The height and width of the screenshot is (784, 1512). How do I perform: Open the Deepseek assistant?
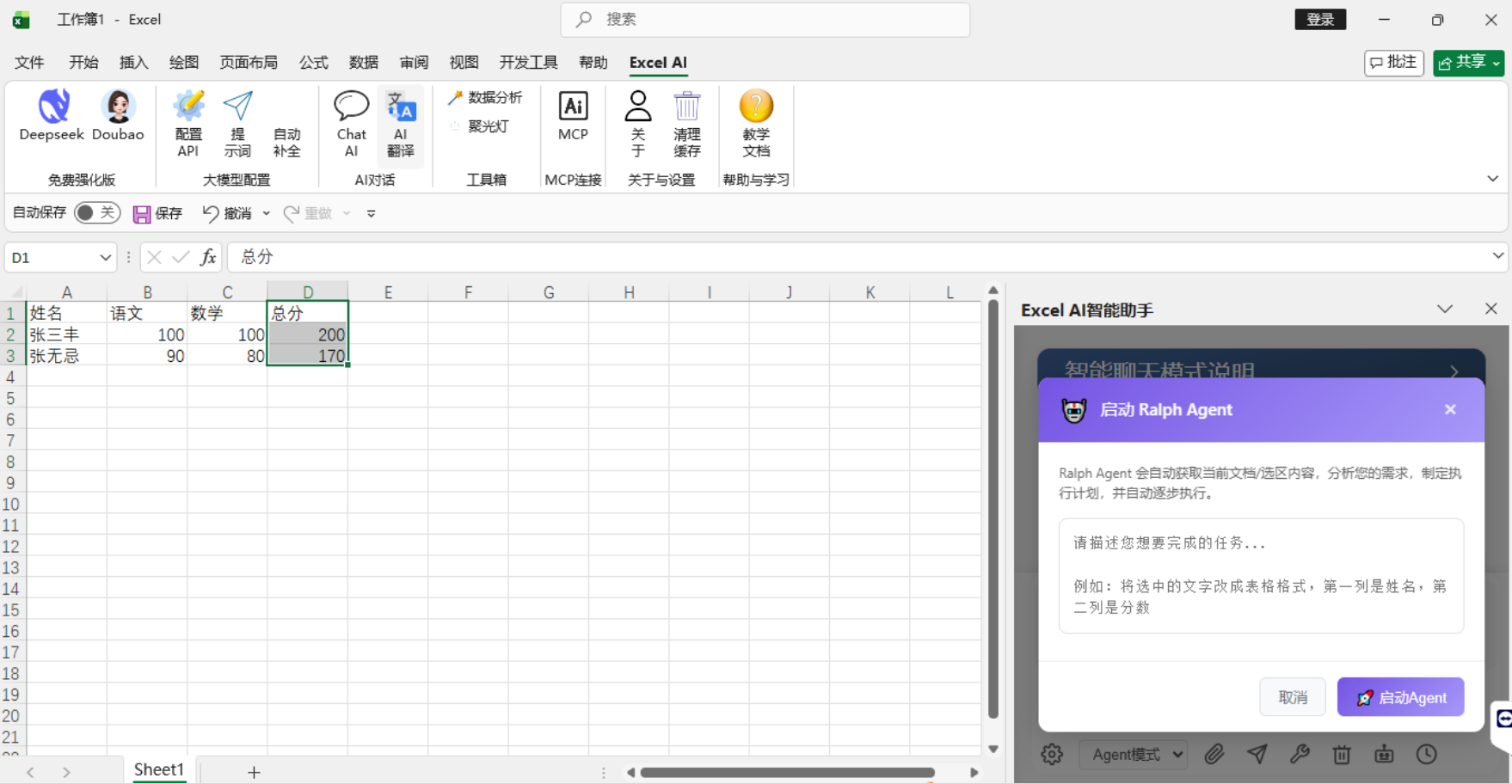52,115
